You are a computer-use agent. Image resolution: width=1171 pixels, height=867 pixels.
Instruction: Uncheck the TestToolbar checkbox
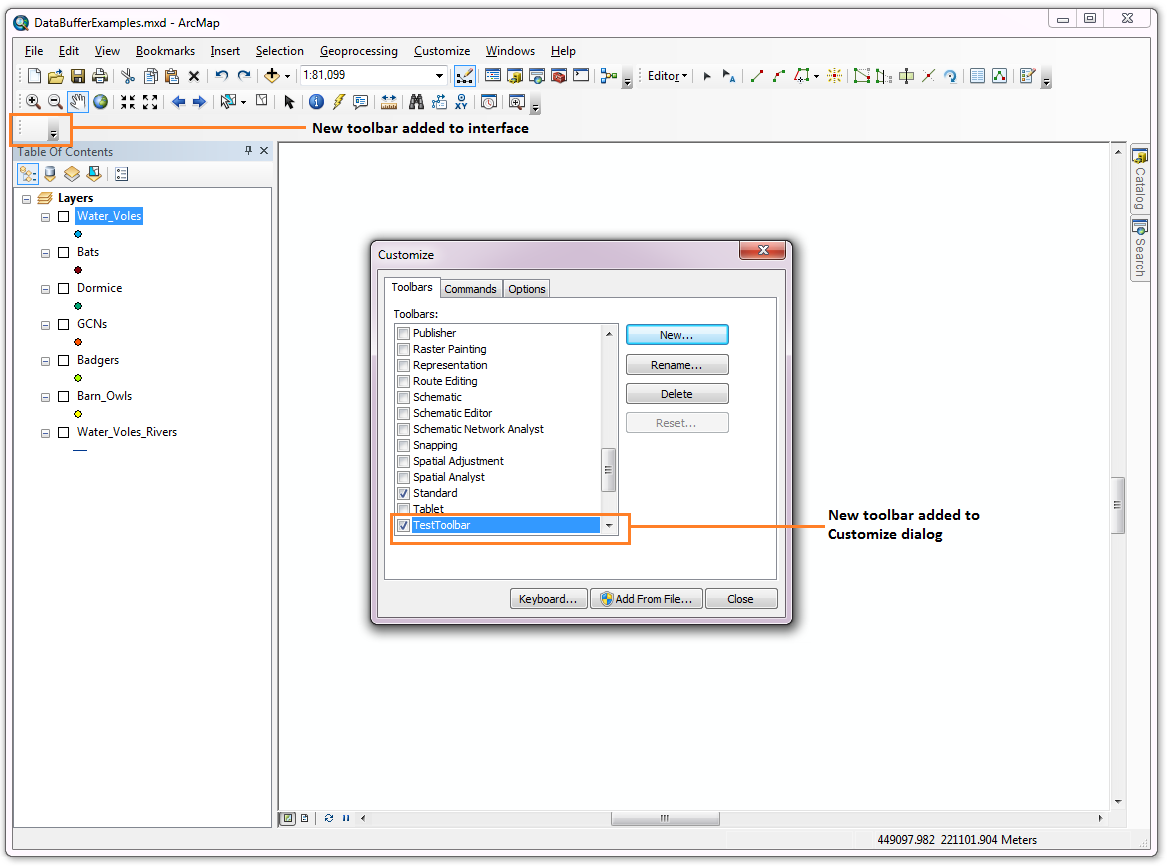pos(403,525)
